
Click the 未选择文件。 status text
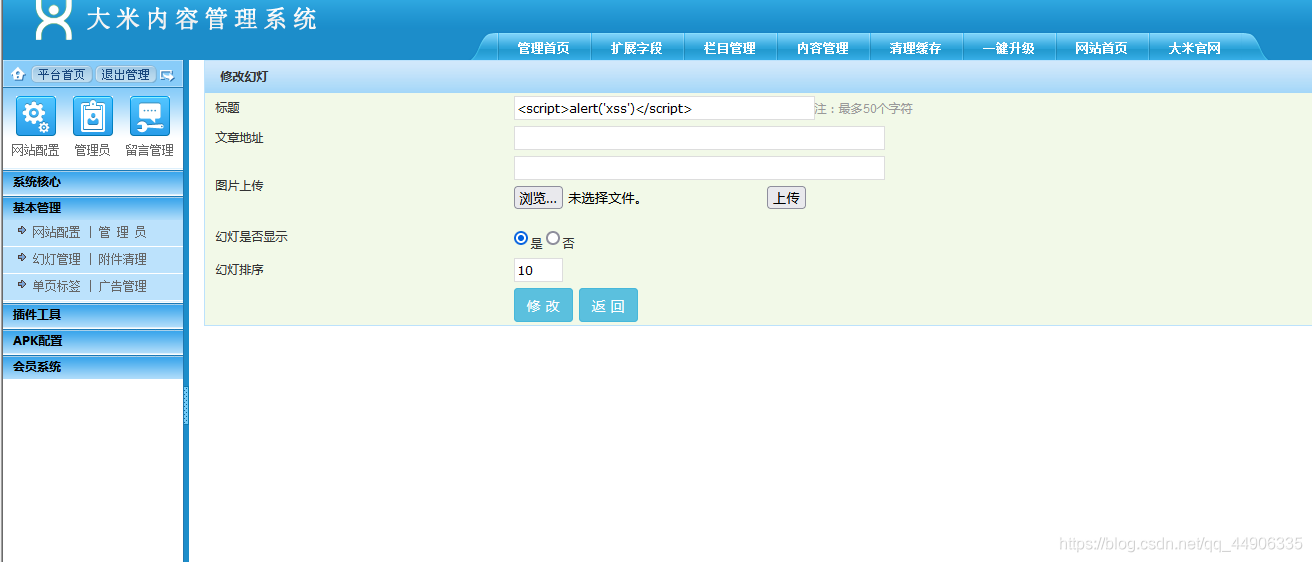604,198
